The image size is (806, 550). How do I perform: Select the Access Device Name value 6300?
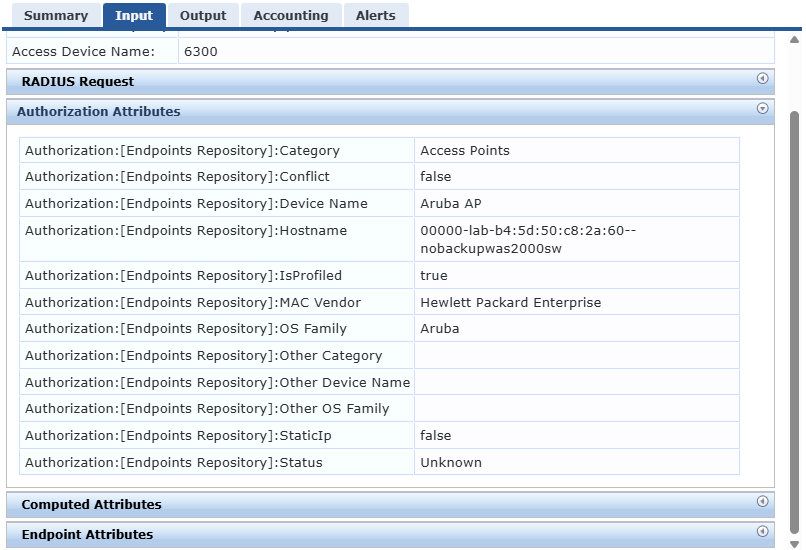(200, 52)
